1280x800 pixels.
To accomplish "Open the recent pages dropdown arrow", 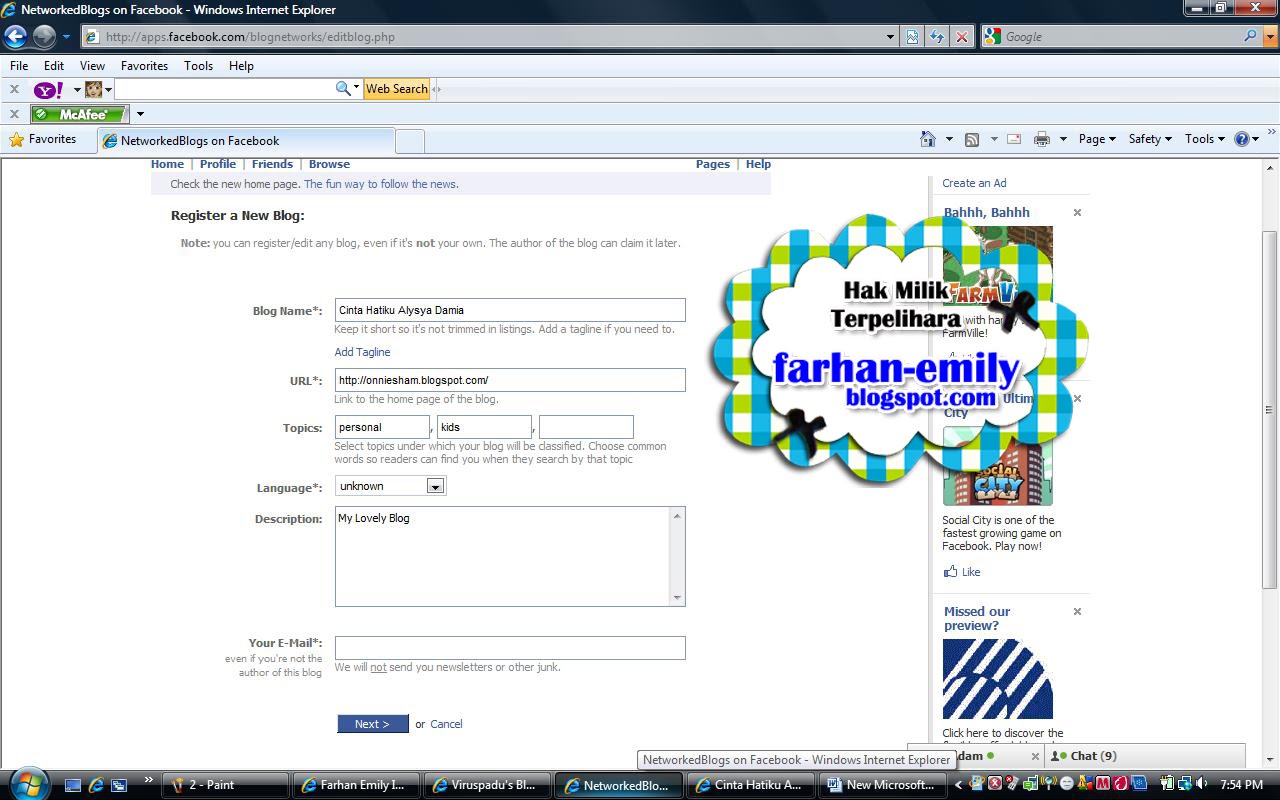I will pos(66,37).
